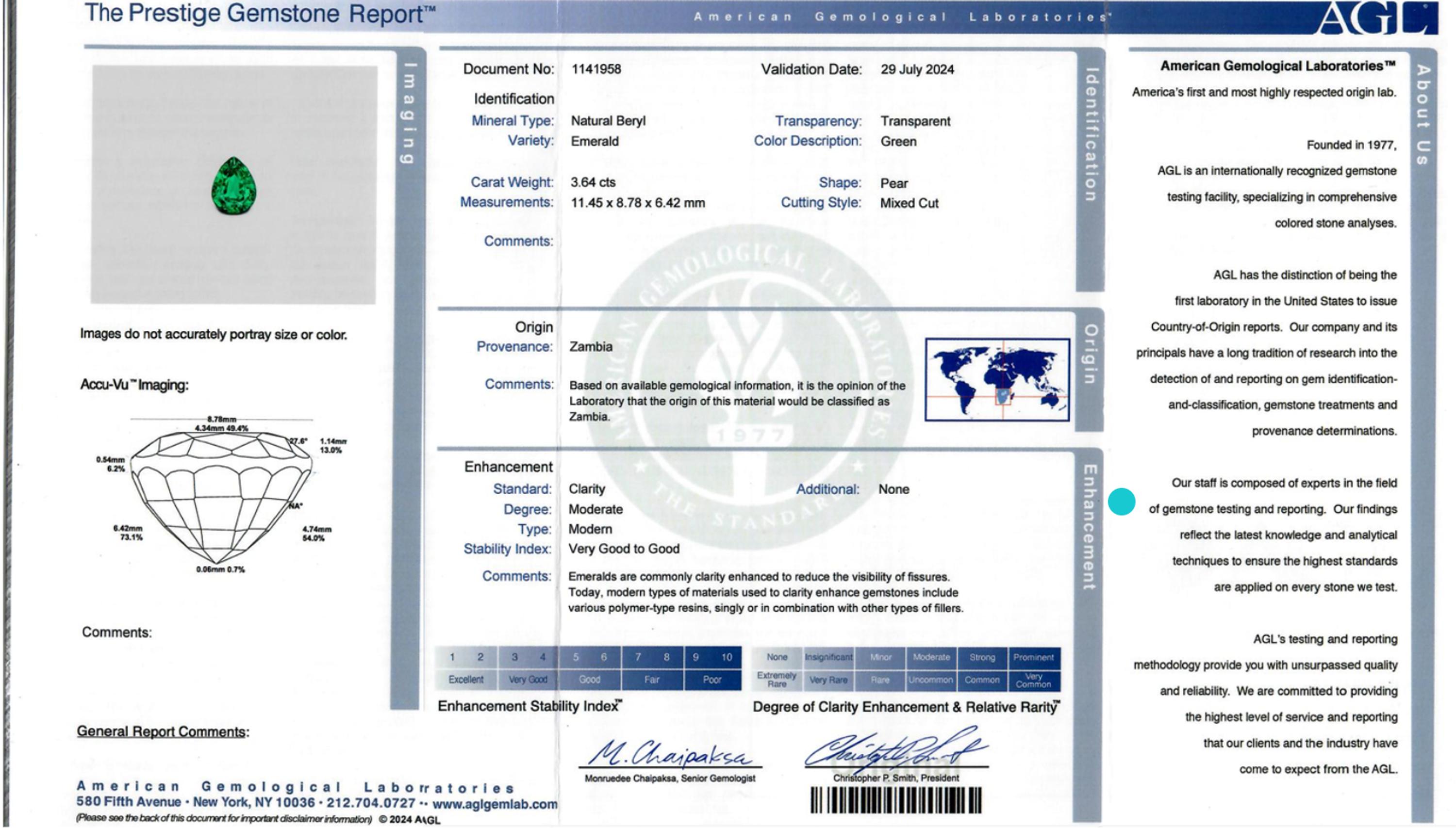Click the Strong cell in clarity scale

(983, 657)
